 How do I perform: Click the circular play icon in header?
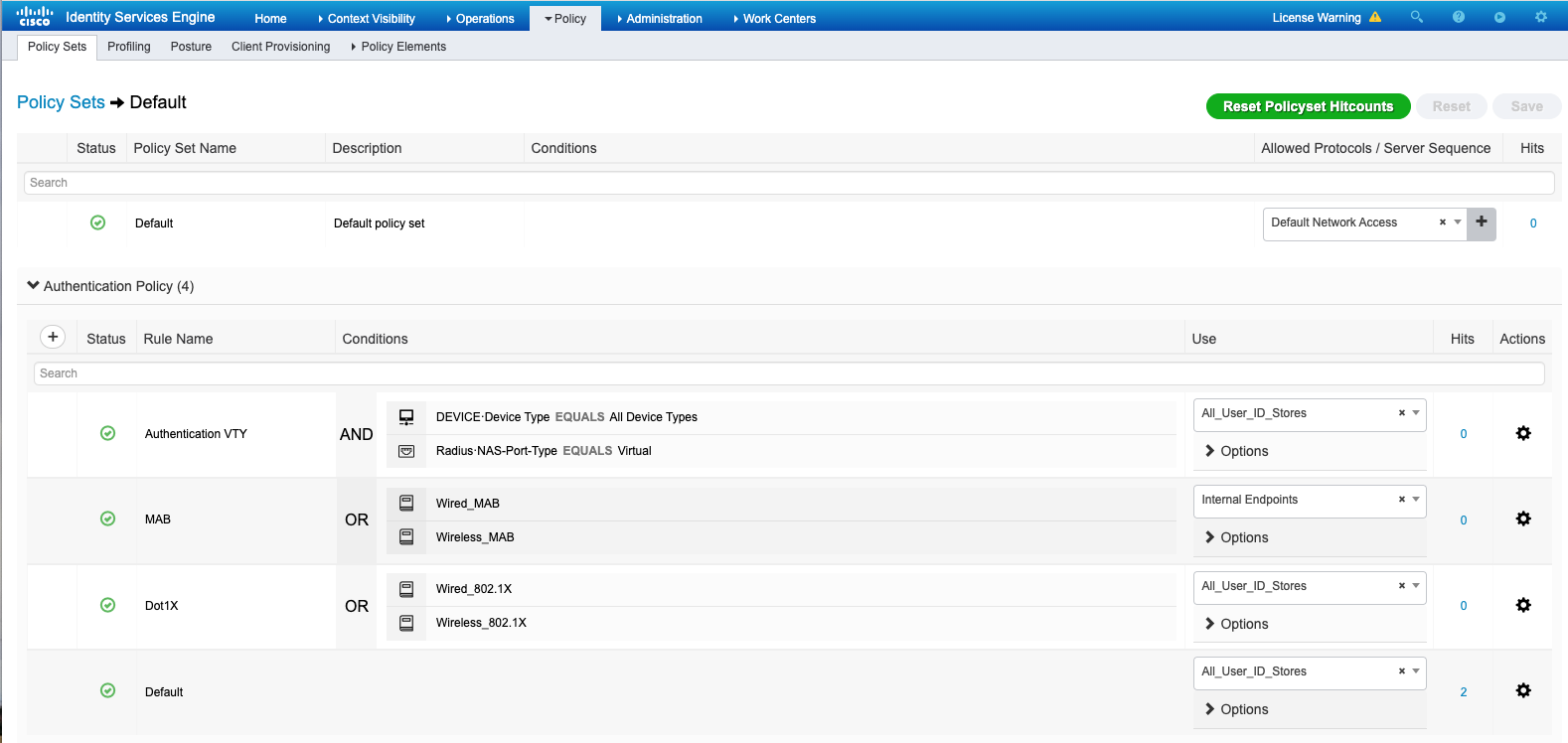pos(1499,17)
